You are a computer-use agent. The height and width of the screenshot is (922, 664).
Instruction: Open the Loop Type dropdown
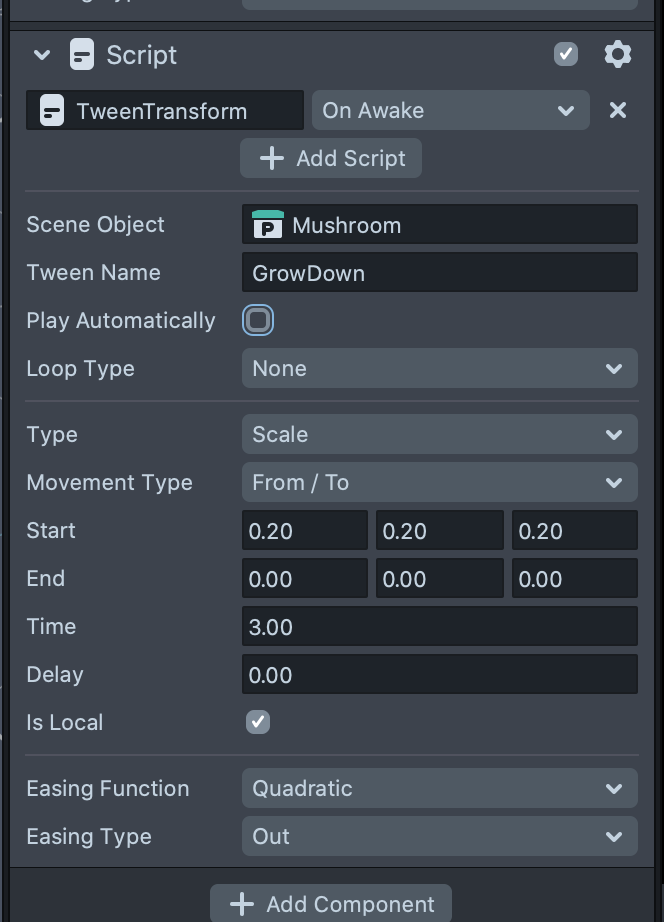pyautogui.click(x=439, y=368)
